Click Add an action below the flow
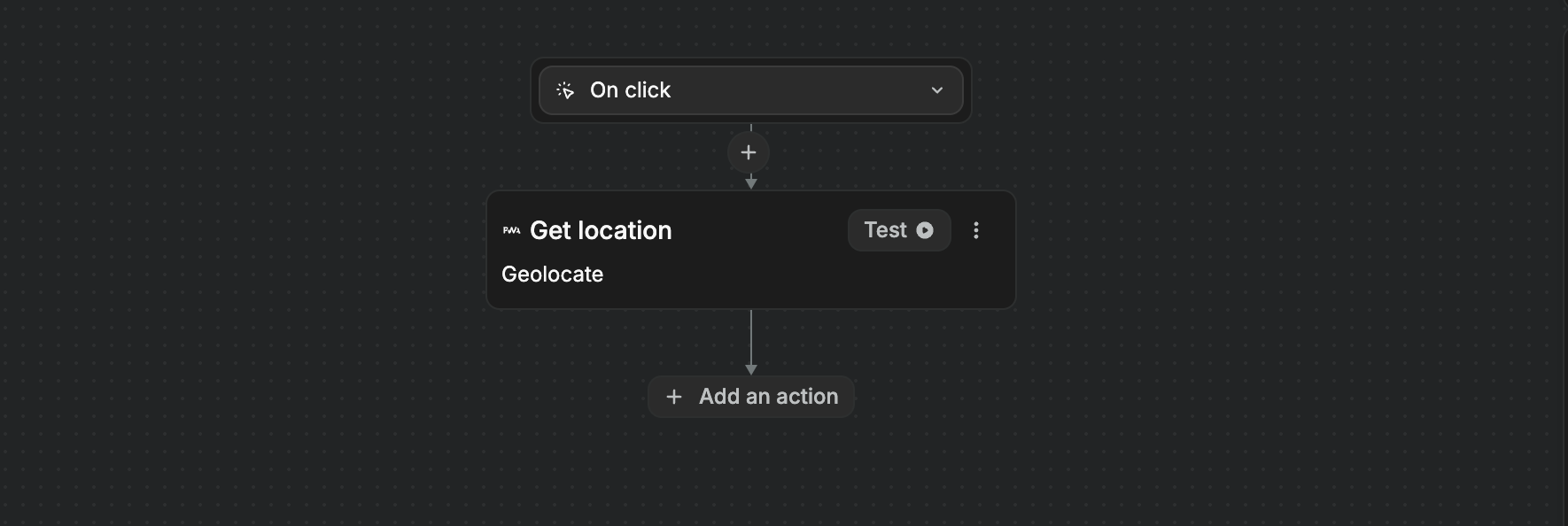This screenshot has width=1568, height=526. click(750, 397)
